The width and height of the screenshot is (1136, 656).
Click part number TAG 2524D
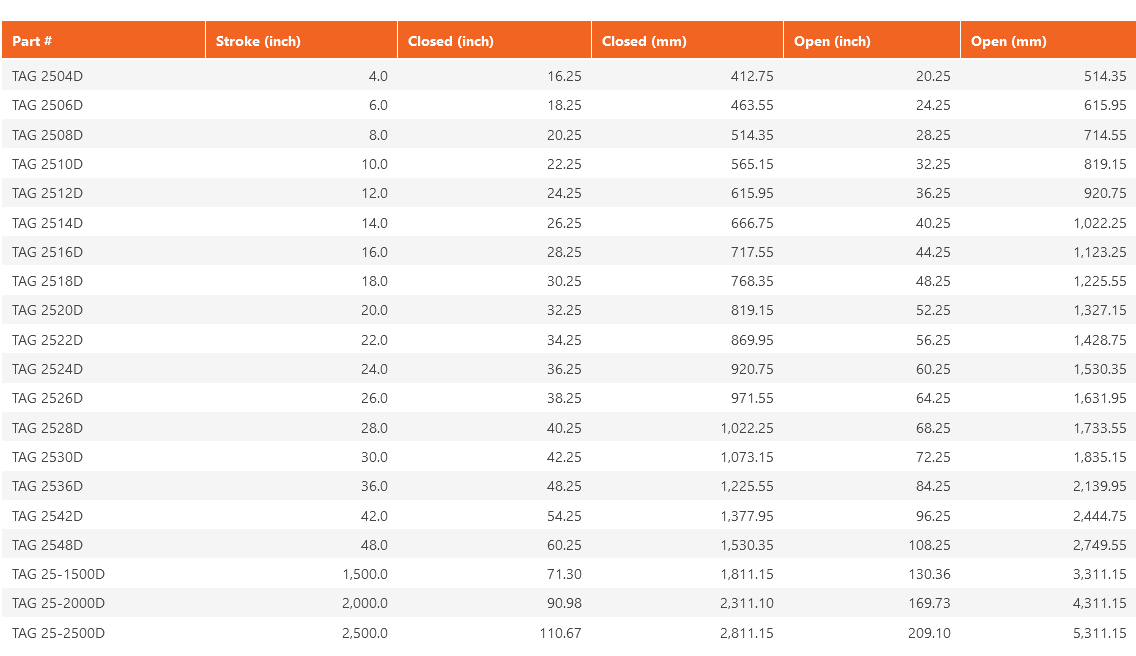[47, 369]
